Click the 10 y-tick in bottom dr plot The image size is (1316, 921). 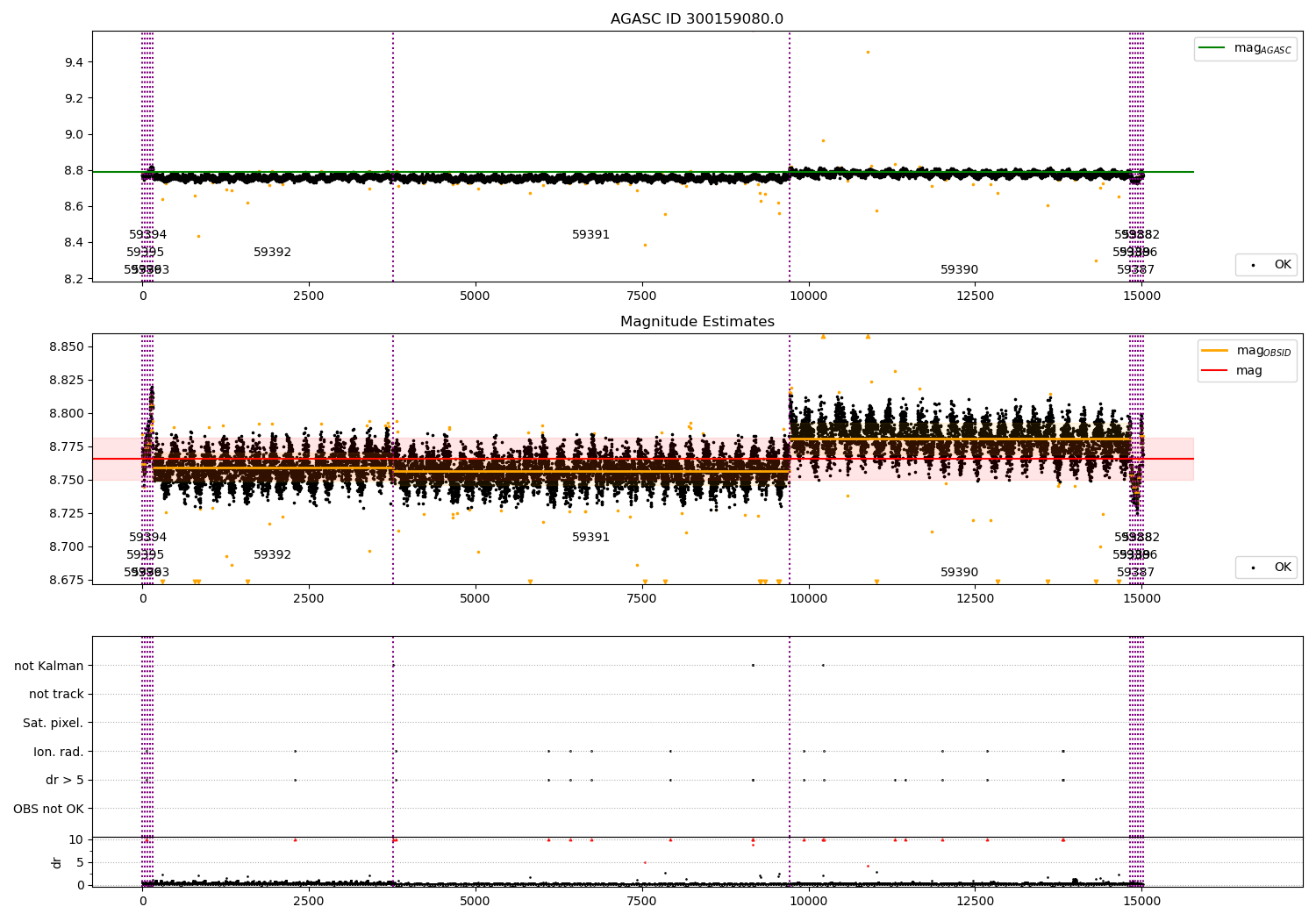coord(76,839)
